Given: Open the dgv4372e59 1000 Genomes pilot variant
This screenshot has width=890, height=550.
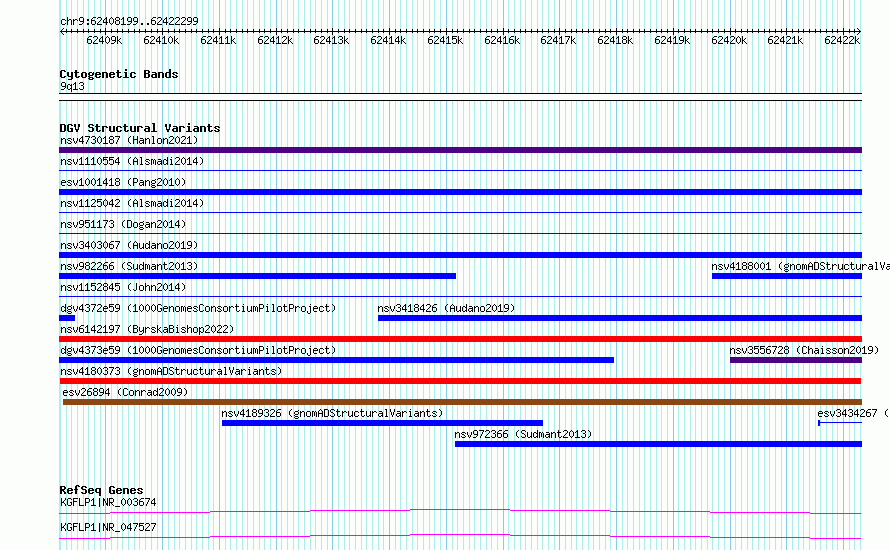Looking at the screenshot, I should [198, 308].
